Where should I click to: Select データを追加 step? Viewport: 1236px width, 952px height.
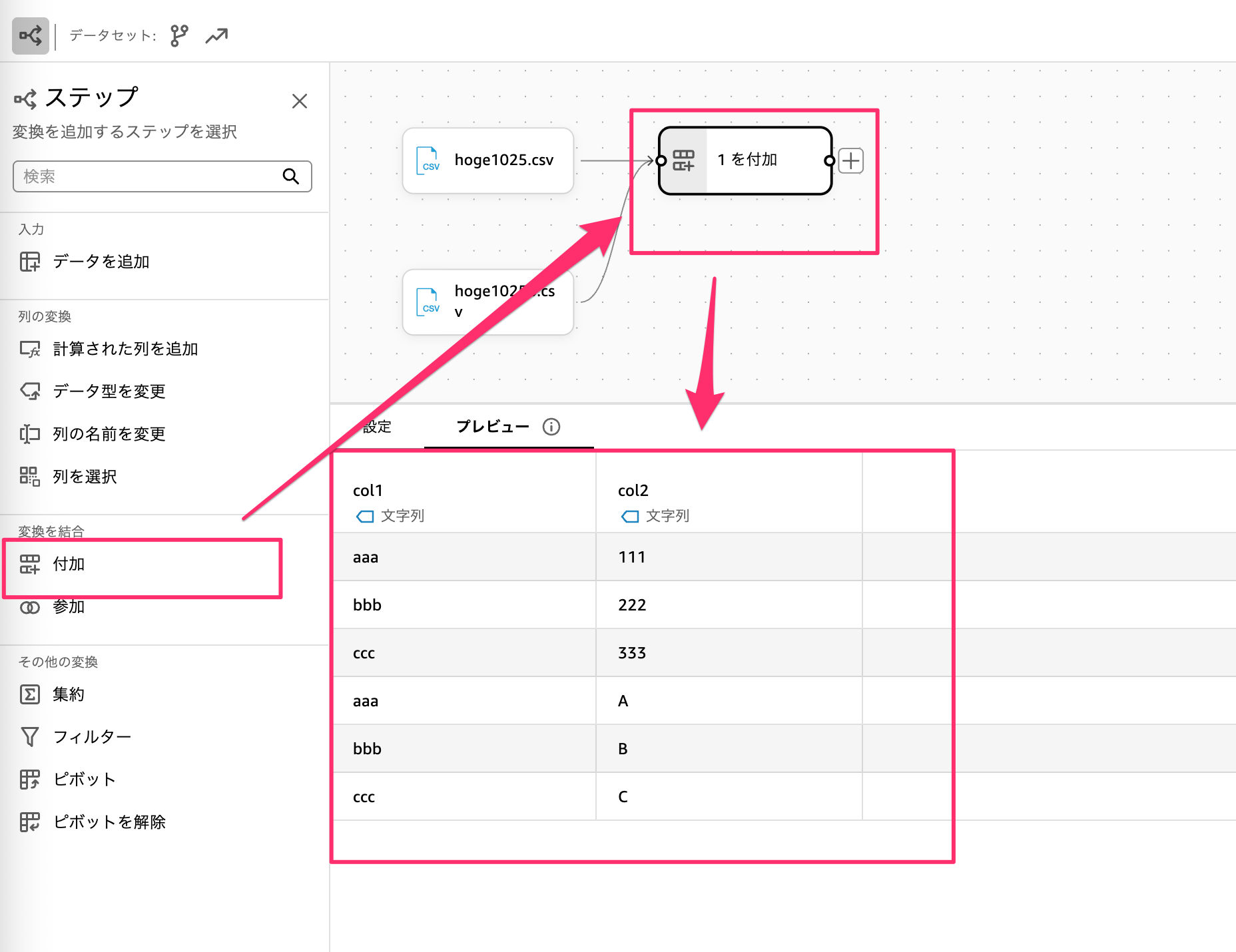click(101, 262)
